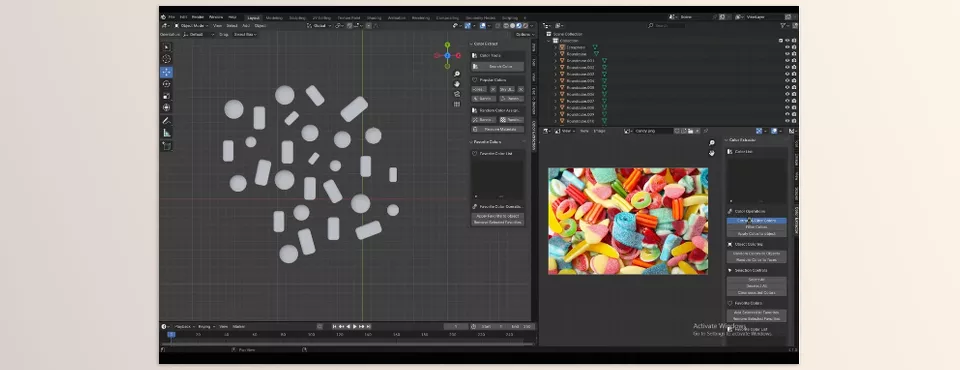The width and height of the screenshot is (960, 370).
Task: Play the timeline animation forward
Action: pyautogui.click(x=354, y=327)
